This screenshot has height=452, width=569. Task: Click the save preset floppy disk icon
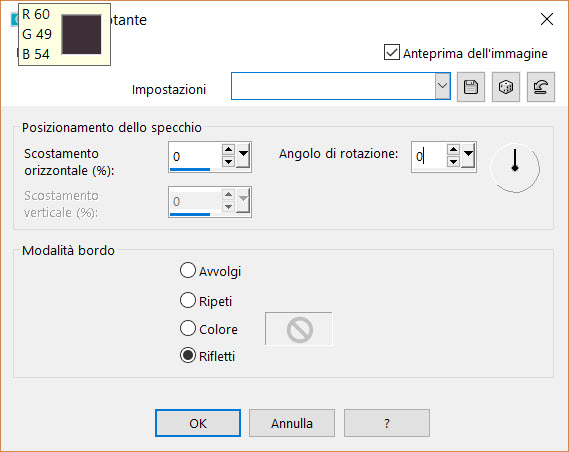pos(471,87)
